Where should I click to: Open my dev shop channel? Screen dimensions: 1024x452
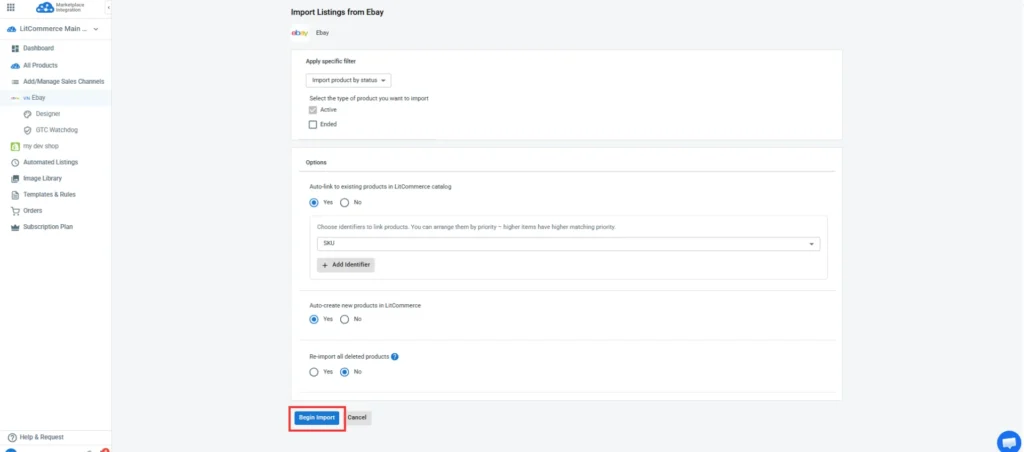[40, 146]
